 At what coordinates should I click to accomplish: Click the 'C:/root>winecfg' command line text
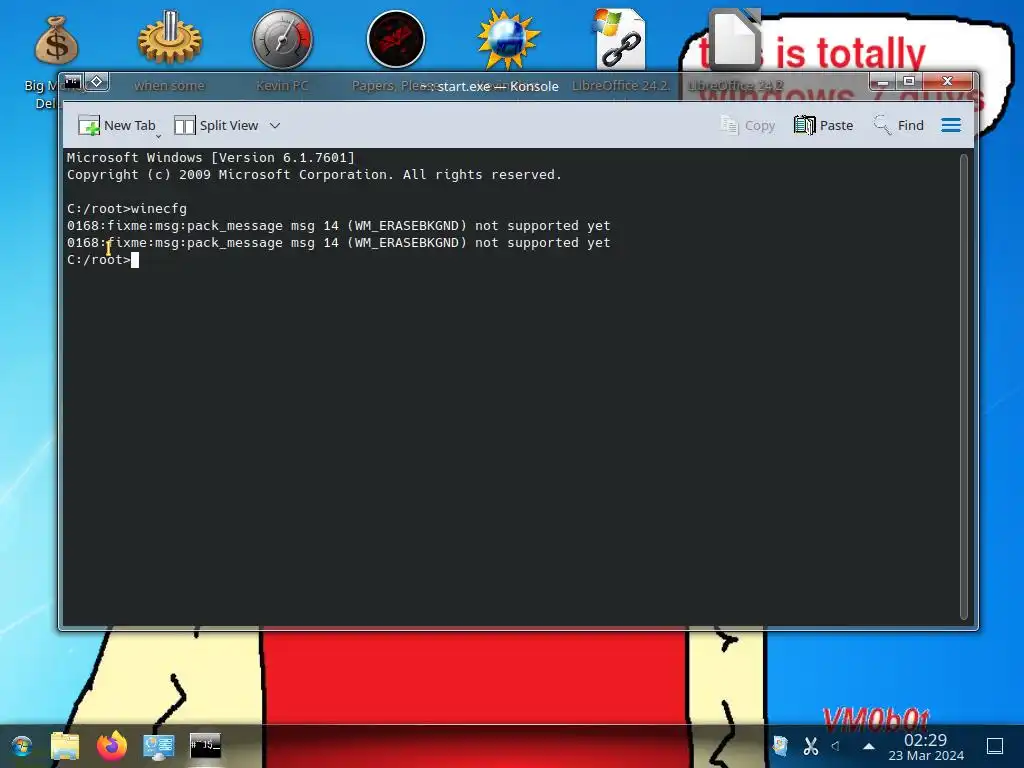click(127, 209)
